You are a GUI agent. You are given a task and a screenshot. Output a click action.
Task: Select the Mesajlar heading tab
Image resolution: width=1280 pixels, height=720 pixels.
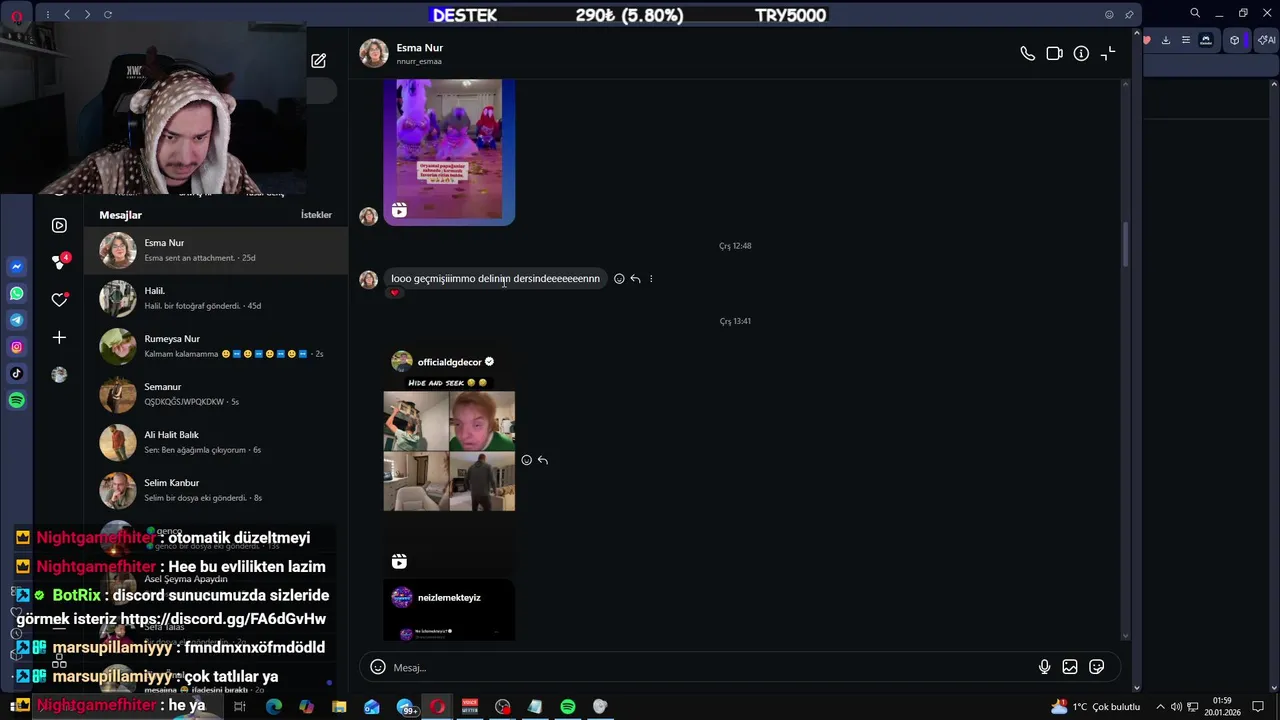tap(120, 215)
